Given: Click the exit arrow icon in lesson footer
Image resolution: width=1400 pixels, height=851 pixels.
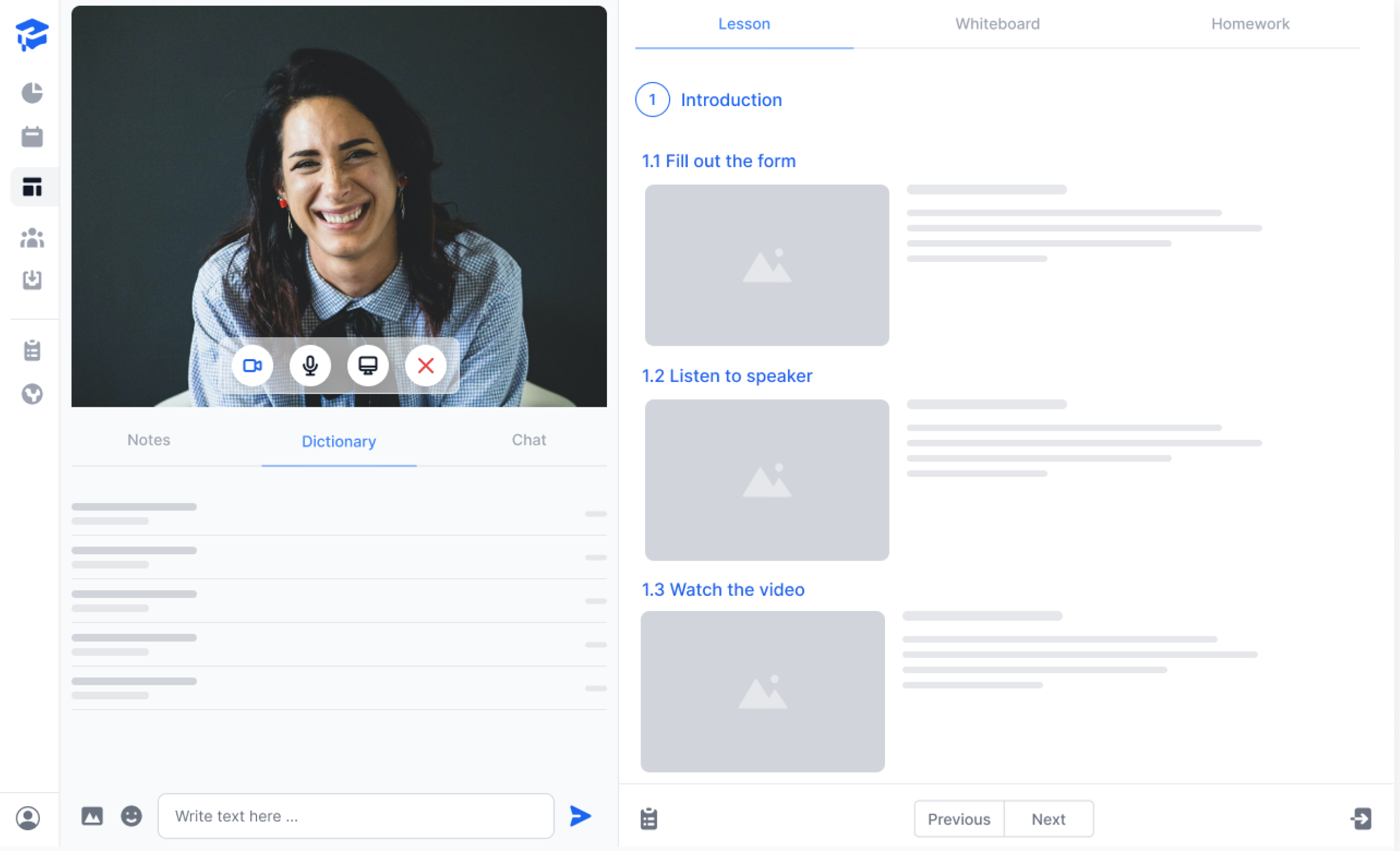Looking at the screenshot, I should pyautogui.click(x=1361, y=819).
